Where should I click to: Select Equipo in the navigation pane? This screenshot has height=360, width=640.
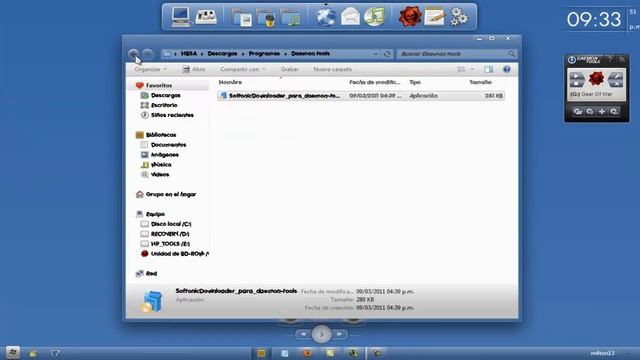155,214
